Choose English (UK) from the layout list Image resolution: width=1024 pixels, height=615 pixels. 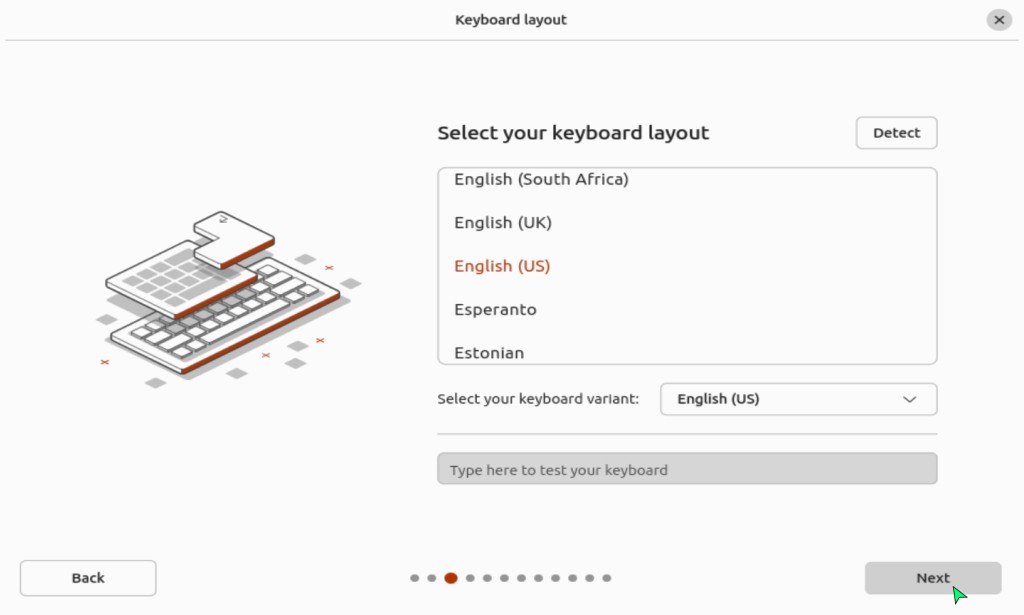[503, 223]
